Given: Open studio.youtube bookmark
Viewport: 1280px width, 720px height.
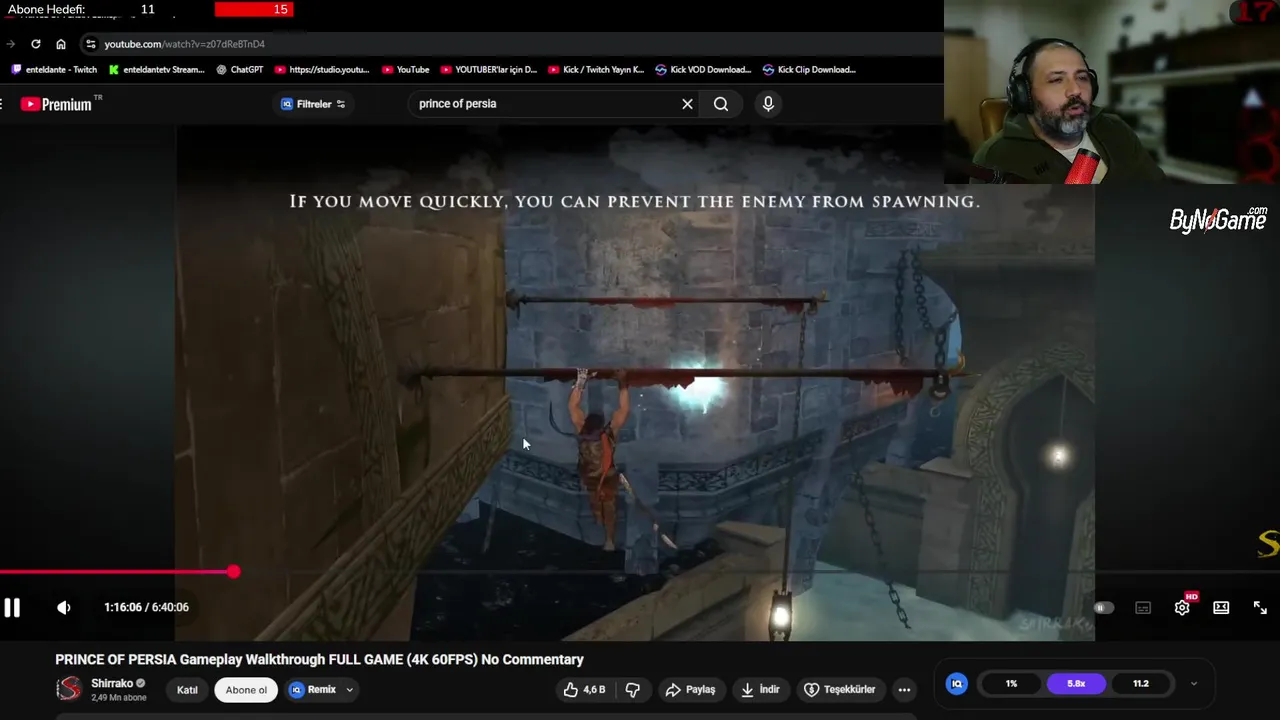Looking at the screenshot, I should tap(322, 70).
